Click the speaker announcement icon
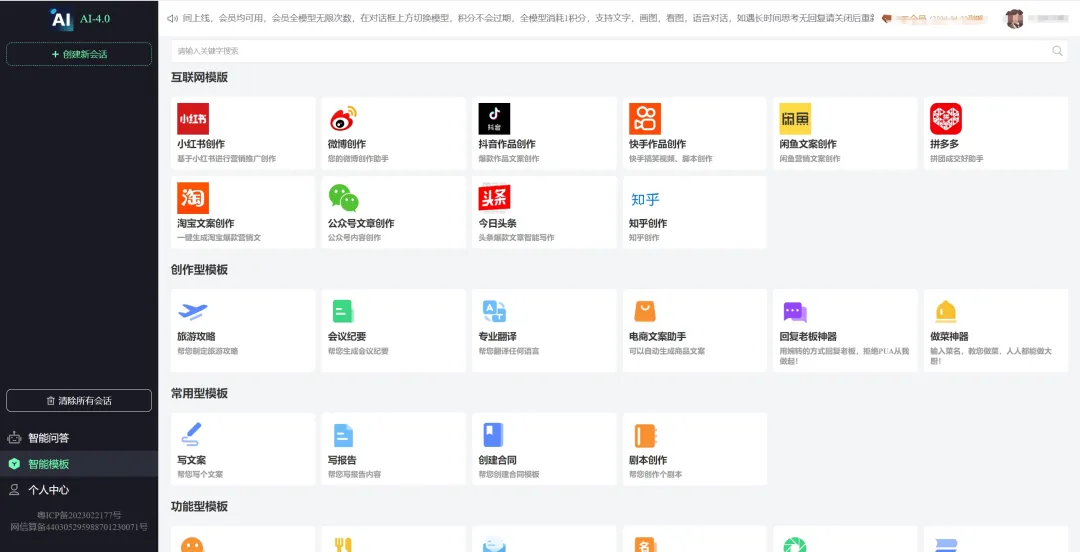 [172, 18]
